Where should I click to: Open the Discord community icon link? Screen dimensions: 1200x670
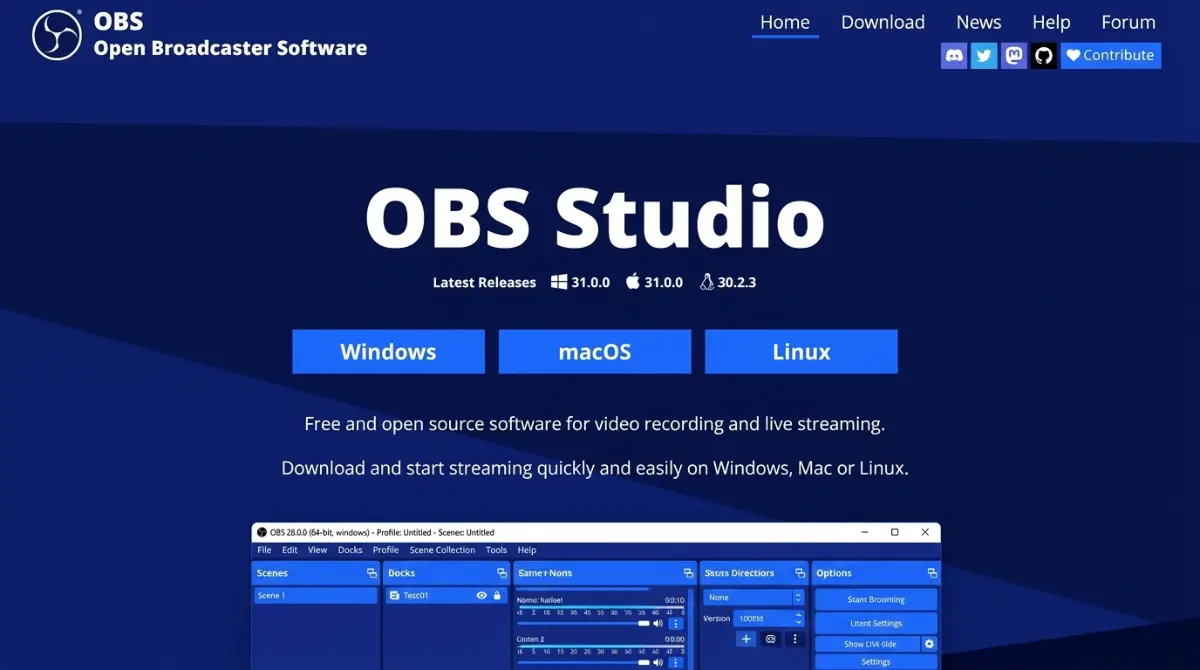pyautogui.click(x=954, y=55)
